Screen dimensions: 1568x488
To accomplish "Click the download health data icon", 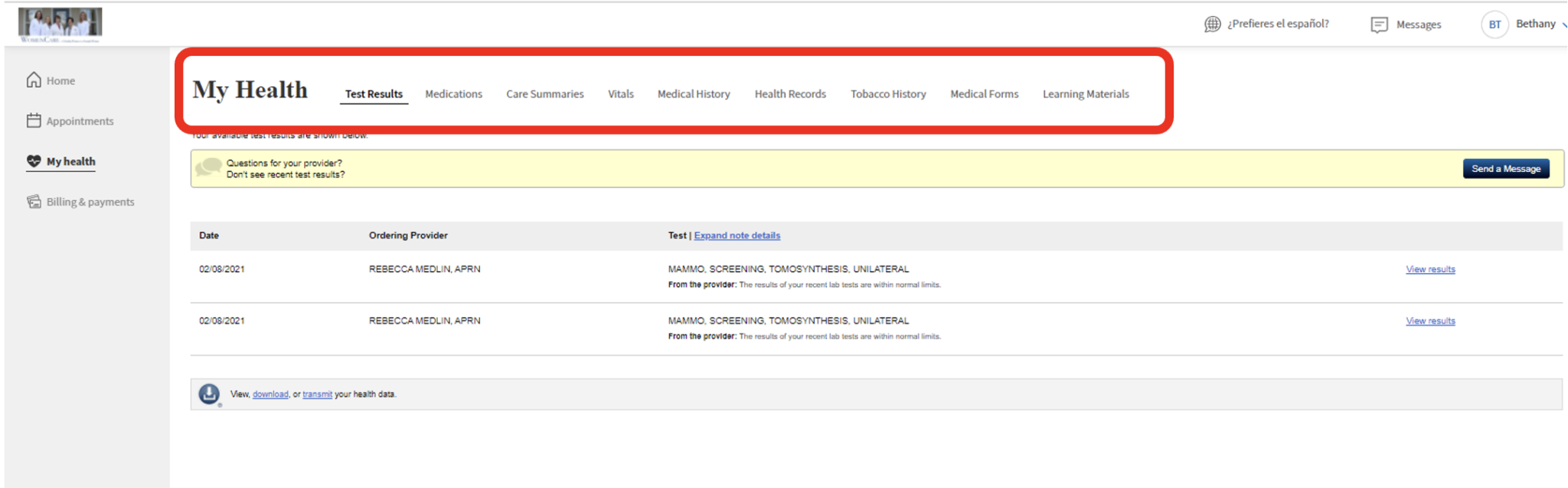I will click(x=209, y=394).
